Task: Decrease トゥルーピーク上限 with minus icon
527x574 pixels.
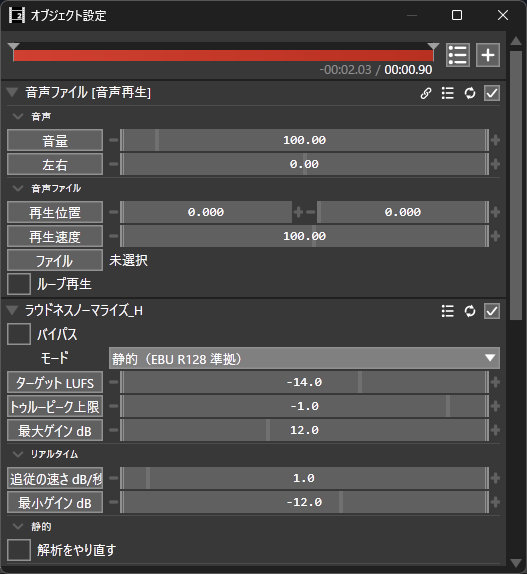Action: click(x=114, y=406)
